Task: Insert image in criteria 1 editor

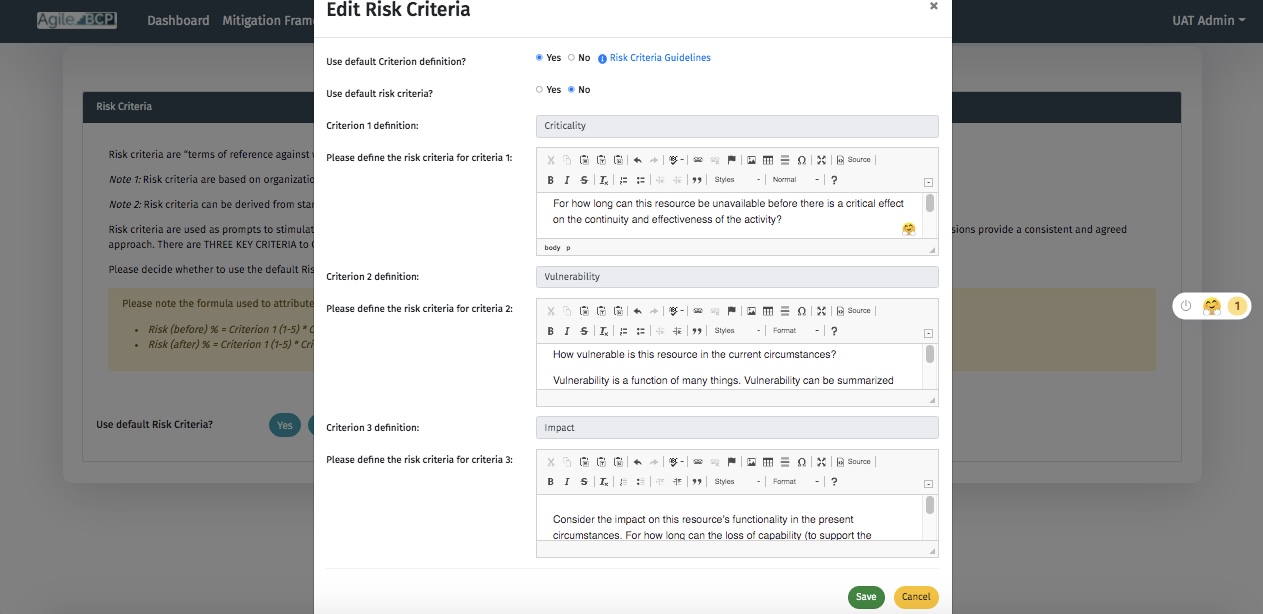Action: [751, 160]
